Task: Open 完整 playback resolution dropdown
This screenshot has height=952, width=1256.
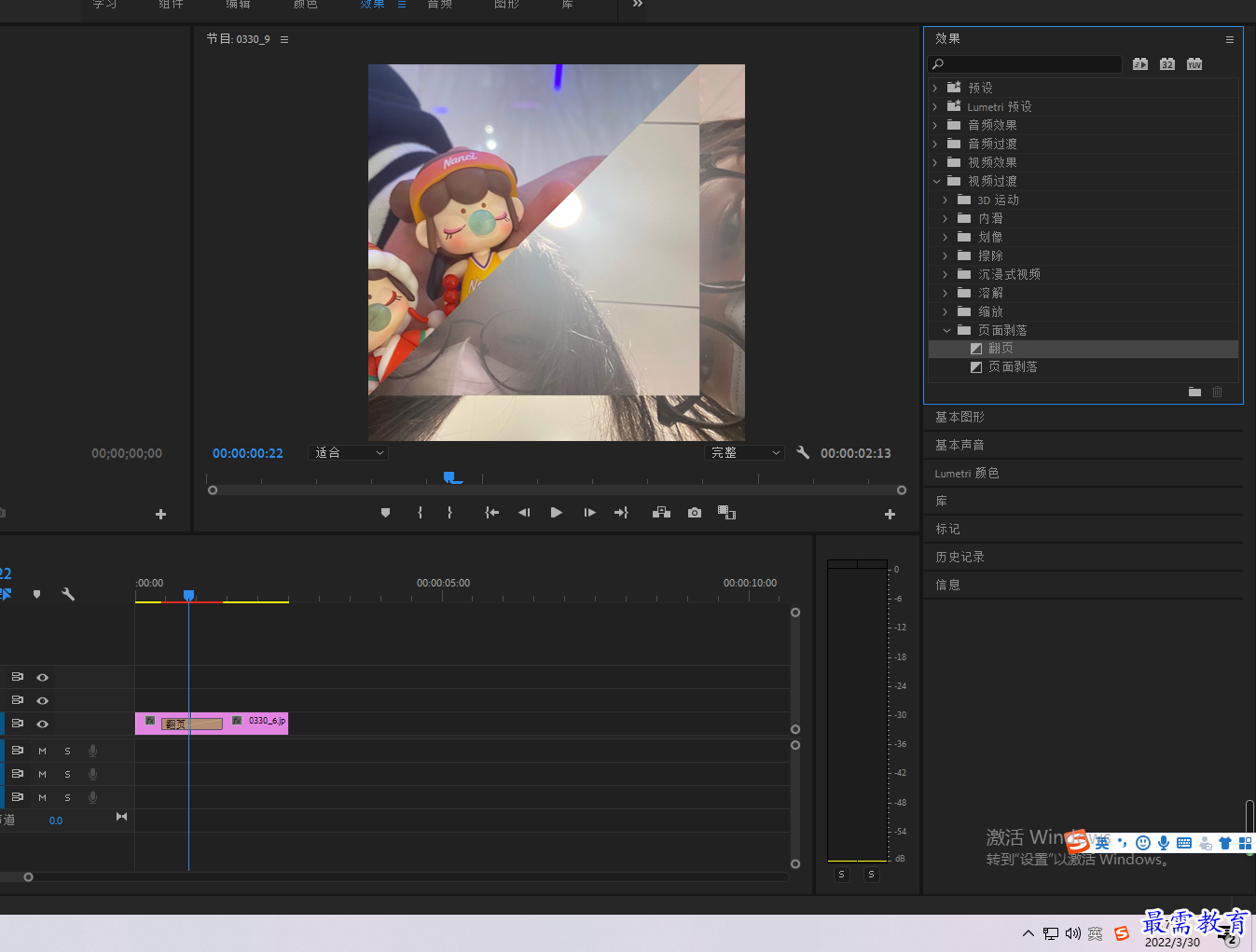Action: [743, 452]
